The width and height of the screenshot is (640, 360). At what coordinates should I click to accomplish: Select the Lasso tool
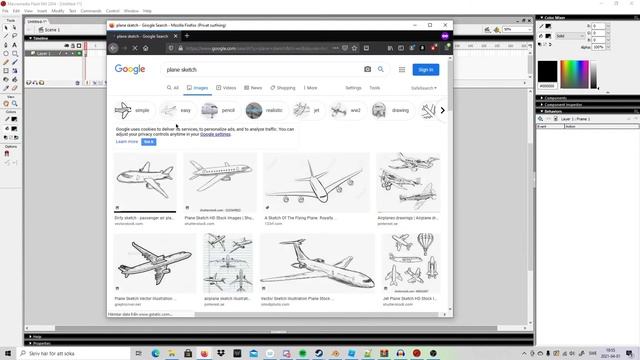click(15, 36)
